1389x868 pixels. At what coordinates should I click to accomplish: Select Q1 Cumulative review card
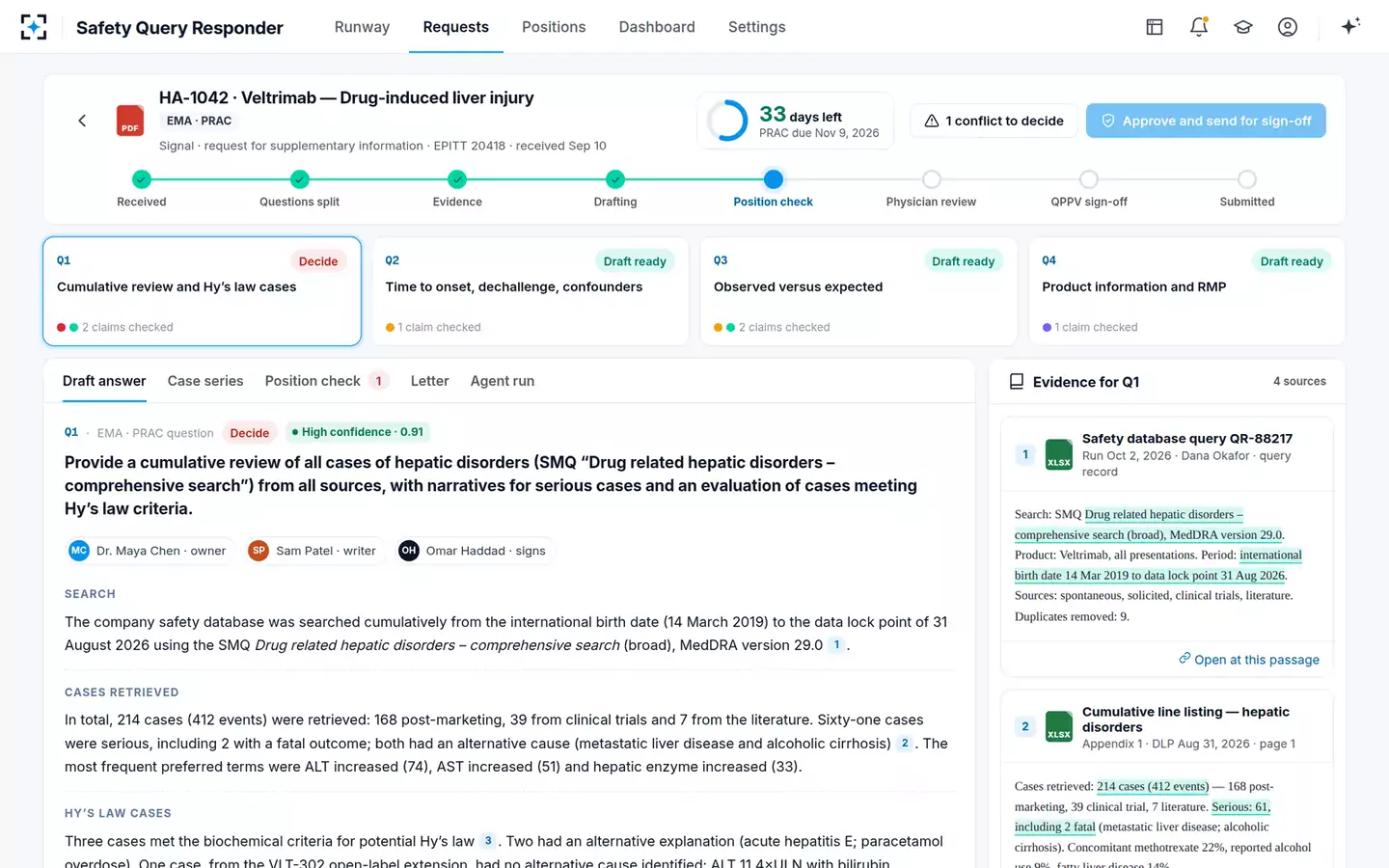coord(203,291)
